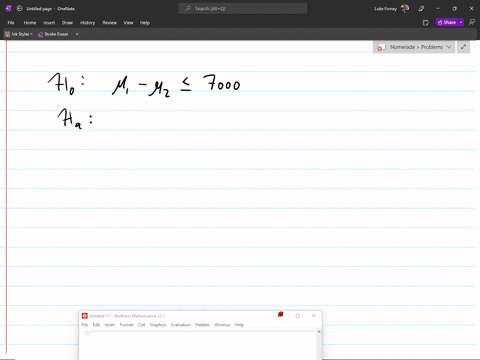Select the Stroke Eraser tool
The image size is (480, 360).
point(53,34)
